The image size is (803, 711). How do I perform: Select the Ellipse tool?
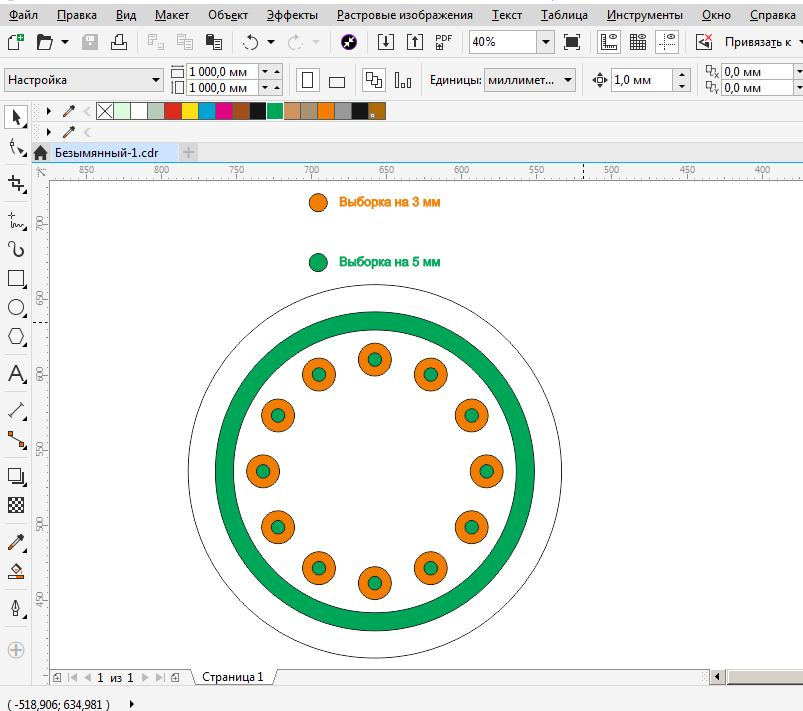pos(16,308)
